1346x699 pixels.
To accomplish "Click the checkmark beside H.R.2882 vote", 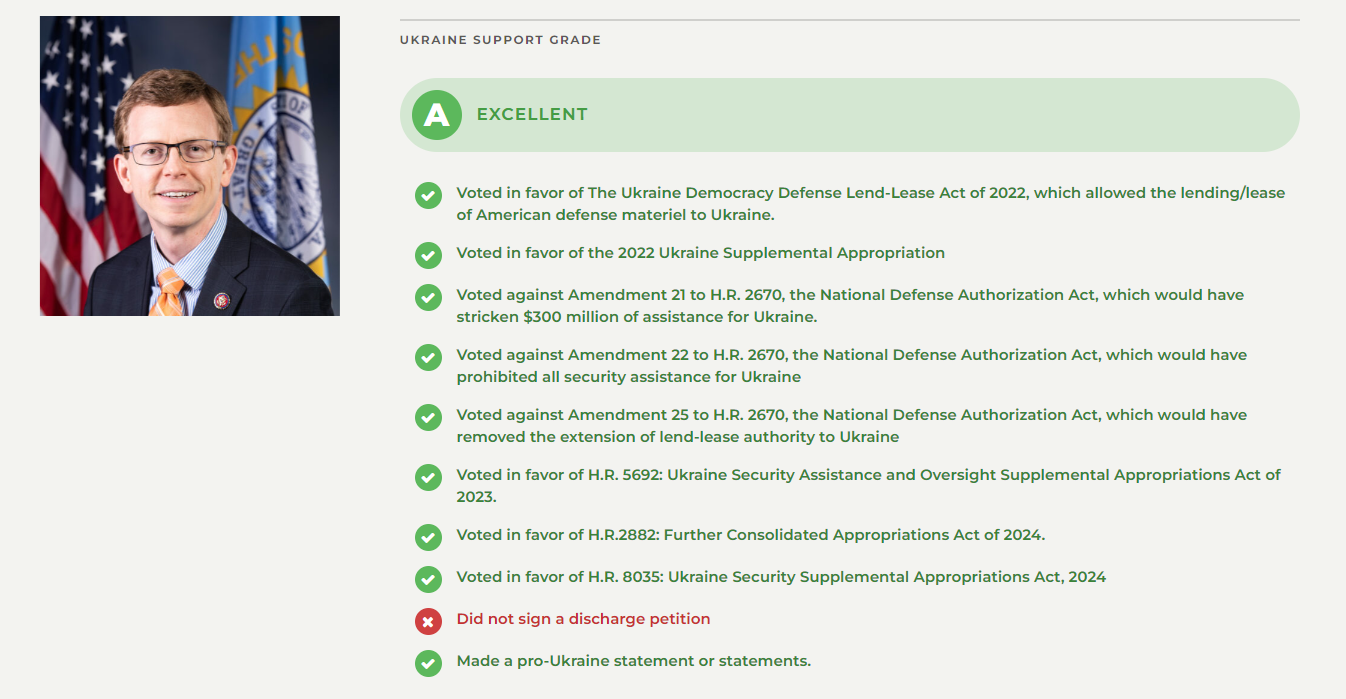I will [428, 537].
